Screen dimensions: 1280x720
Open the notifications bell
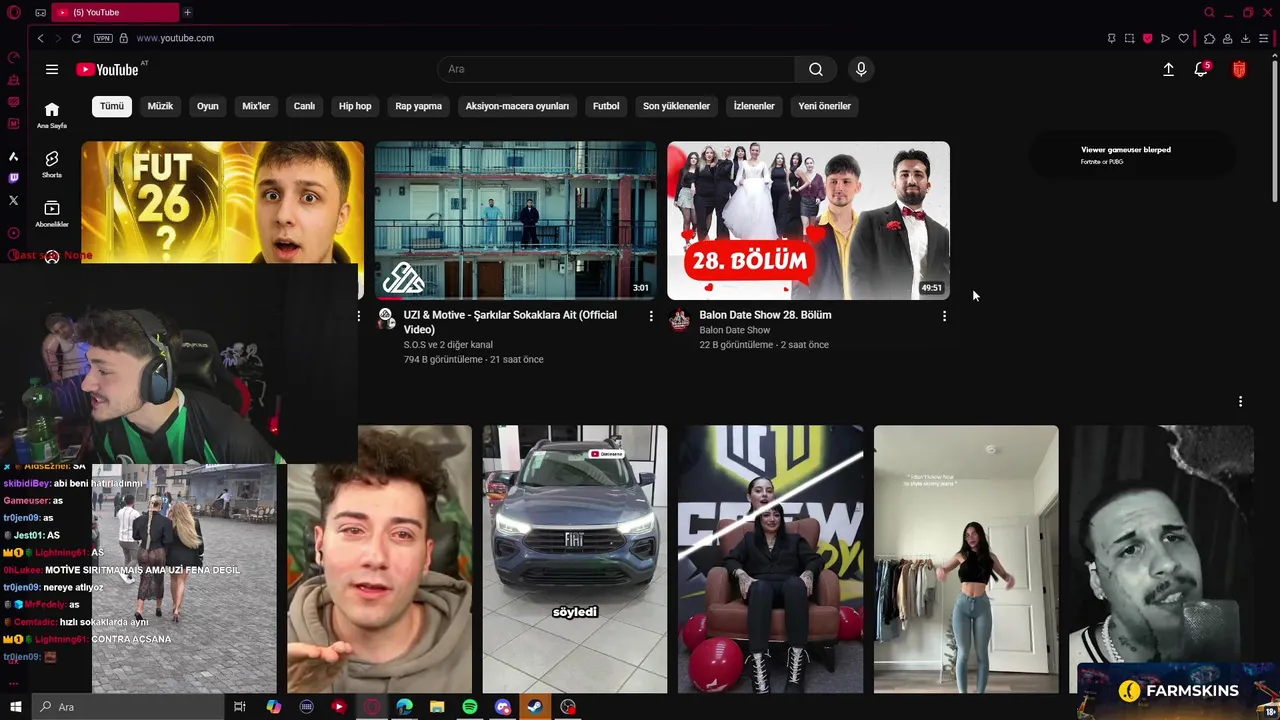pos(1201,69)
